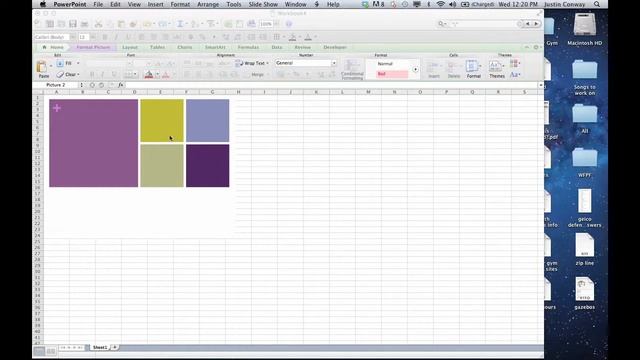Click into the formula bar field
The height and width of the screenshot is (360, 640).
(x=331, y=85)
